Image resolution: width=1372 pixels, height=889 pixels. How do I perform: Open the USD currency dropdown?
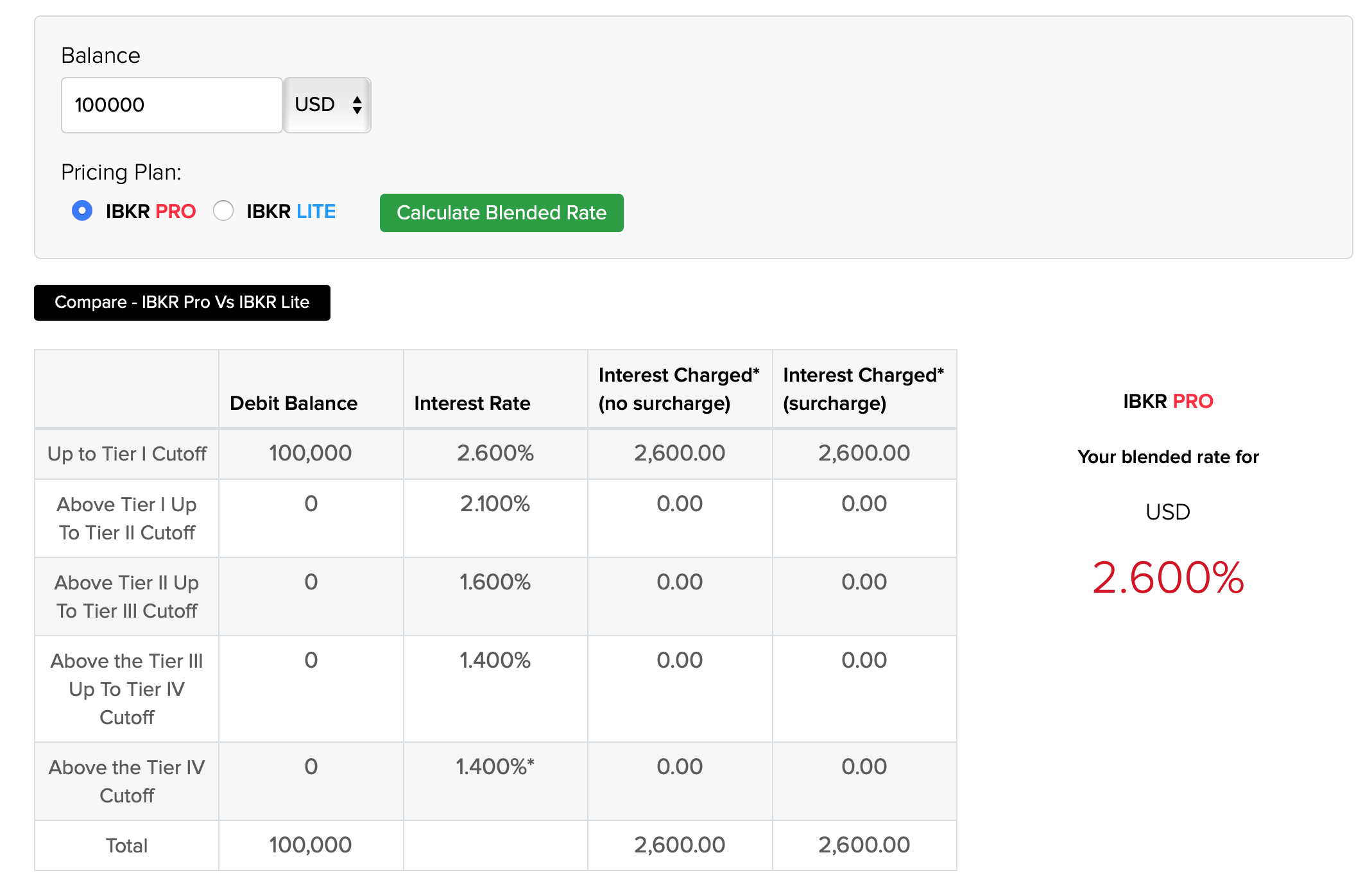327,105
